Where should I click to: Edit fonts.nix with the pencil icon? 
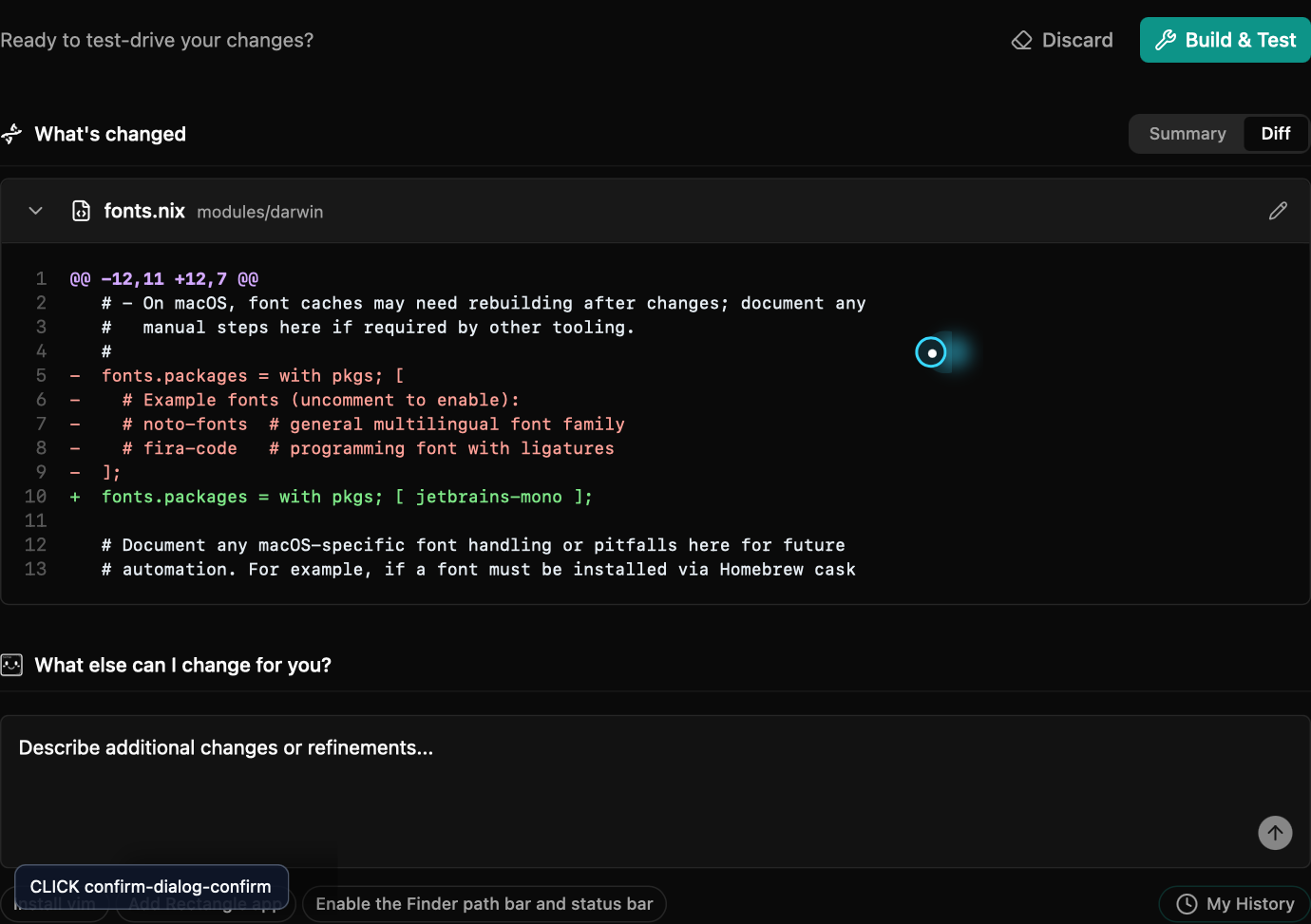point(1278,211)
